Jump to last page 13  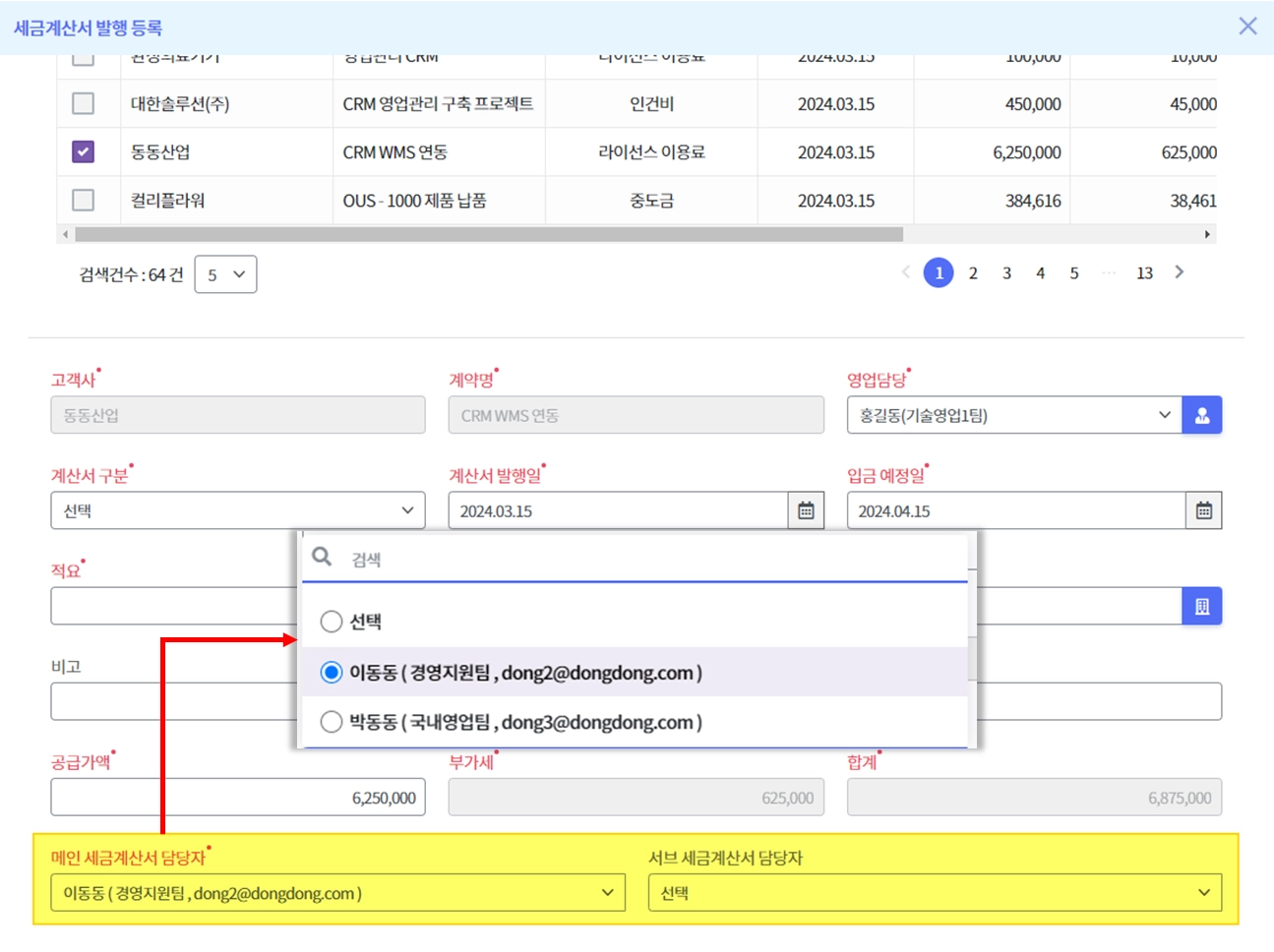[x=1144, y=273]
